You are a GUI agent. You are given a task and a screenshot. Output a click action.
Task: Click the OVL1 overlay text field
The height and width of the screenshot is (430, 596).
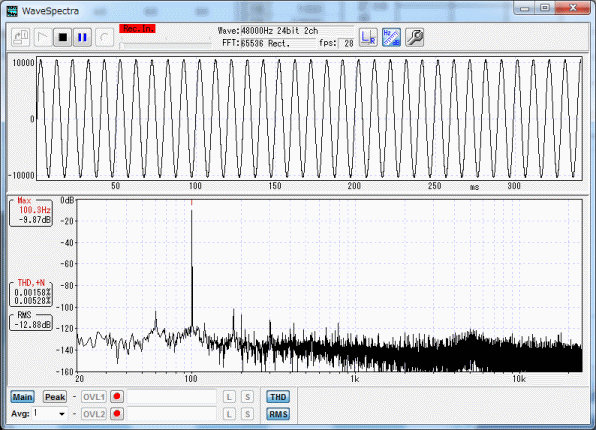(172, 397)
